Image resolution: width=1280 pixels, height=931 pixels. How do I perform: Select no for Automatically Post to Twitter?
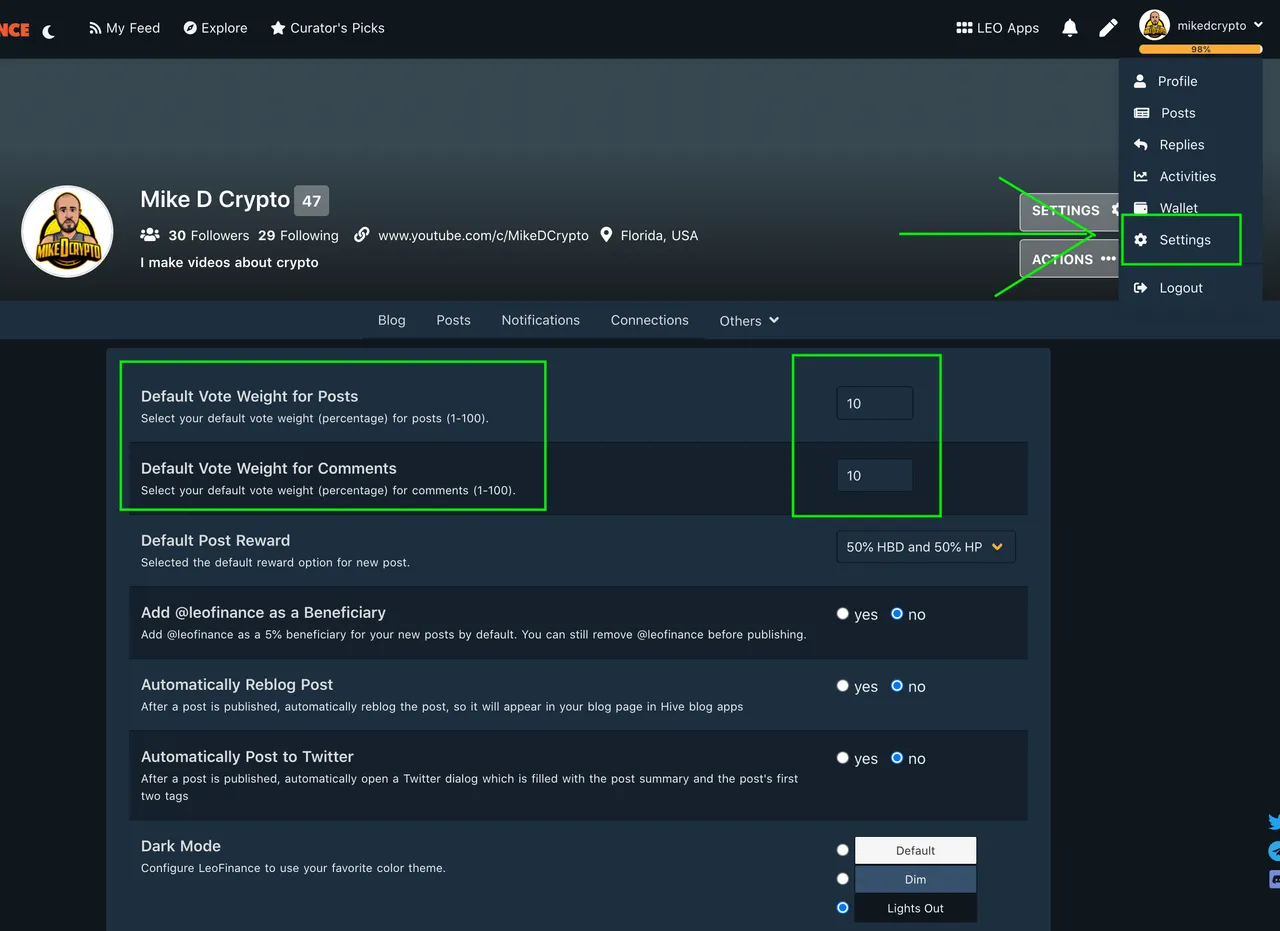(x=897, y=758)
